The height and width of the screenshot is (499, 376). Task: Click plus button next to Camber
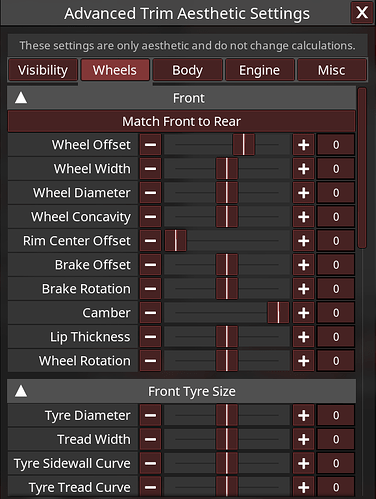[303, 313]
